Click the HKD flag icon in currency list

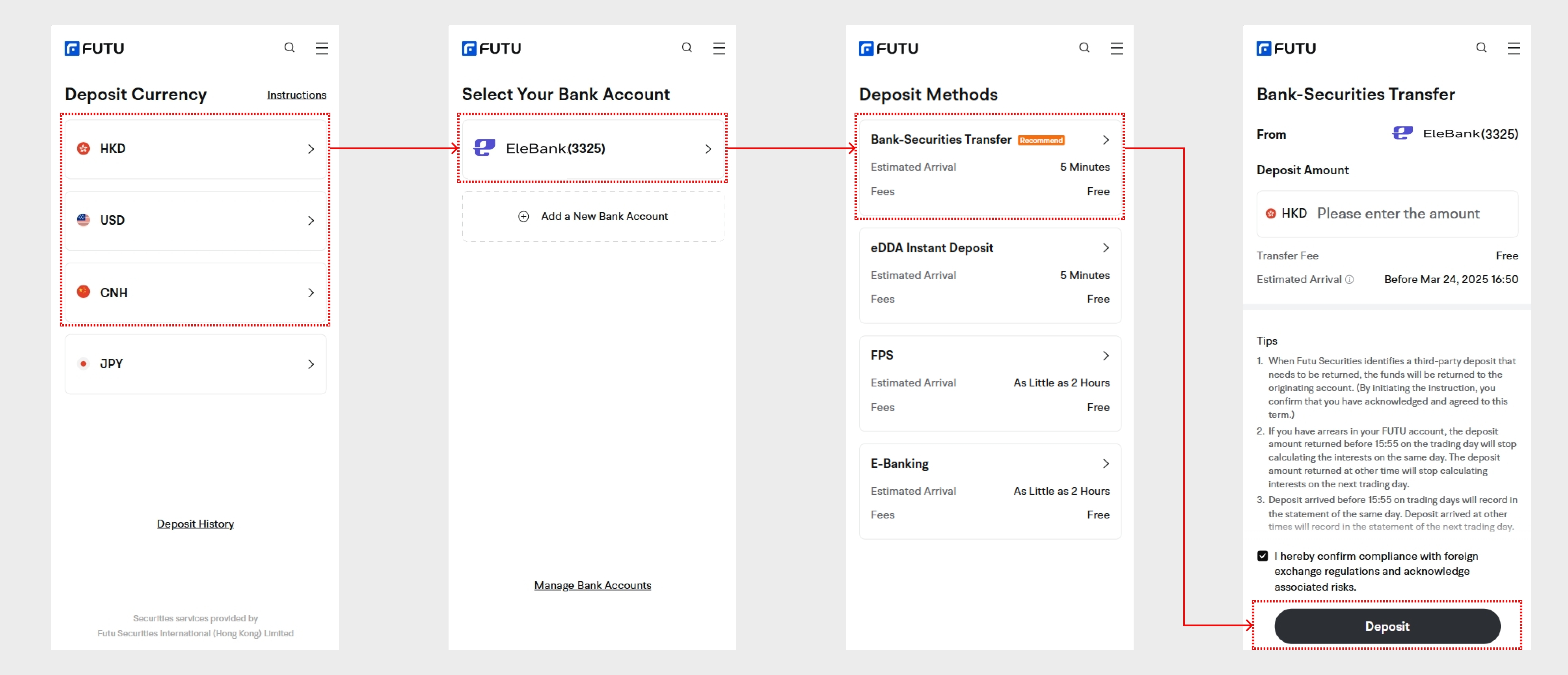(x=84, y=149)
